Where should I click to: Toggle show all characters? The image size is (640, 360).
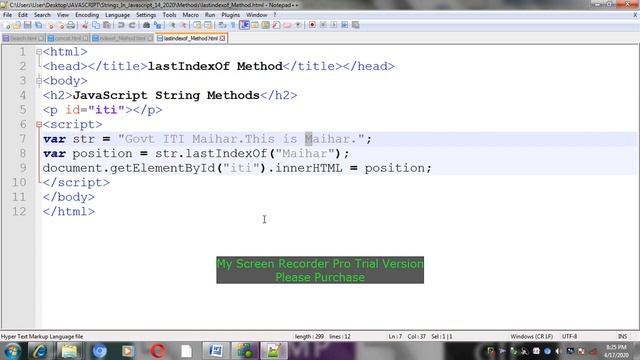[233, 25]
